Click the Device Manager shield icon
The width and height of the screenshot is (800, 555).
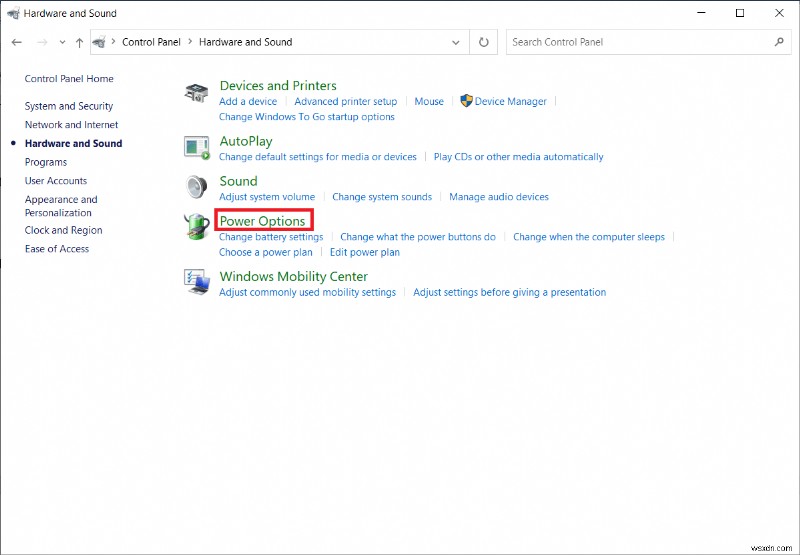[x=466, y=100]
